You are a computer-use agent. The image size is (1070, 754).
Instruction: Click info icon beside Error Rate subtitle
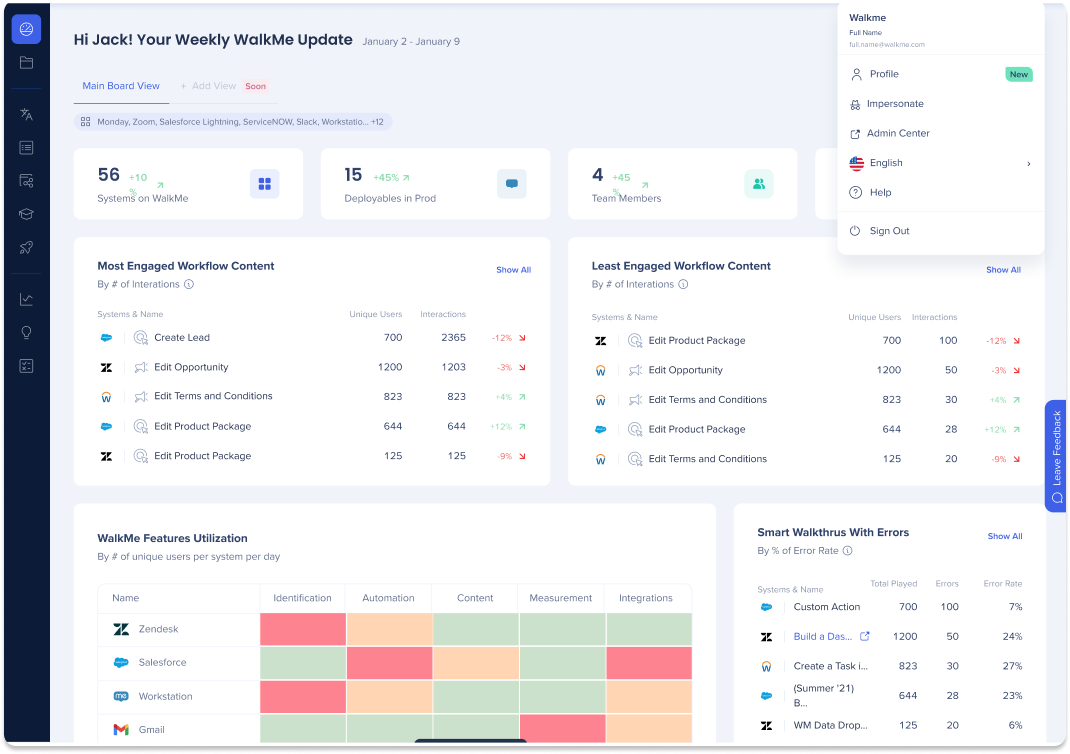click(847, 551)
